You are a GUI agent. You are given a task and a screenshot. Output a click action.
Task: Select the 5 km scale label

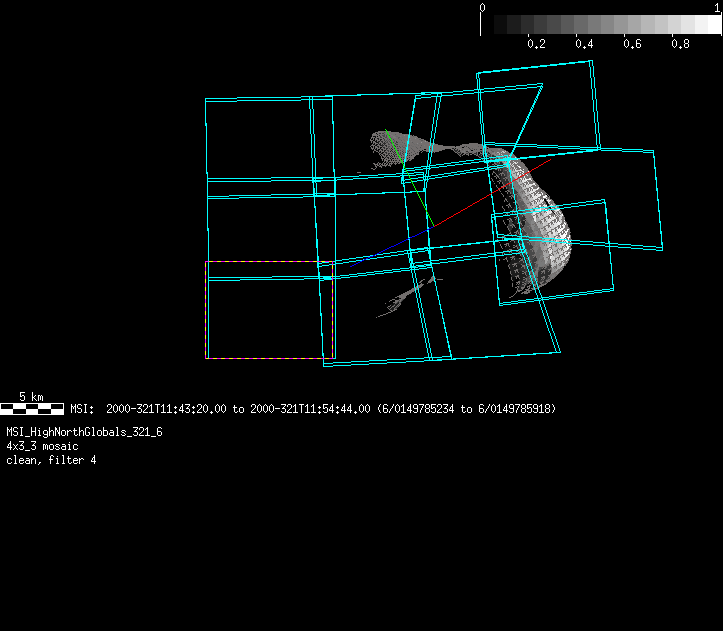tap(32, 397)
